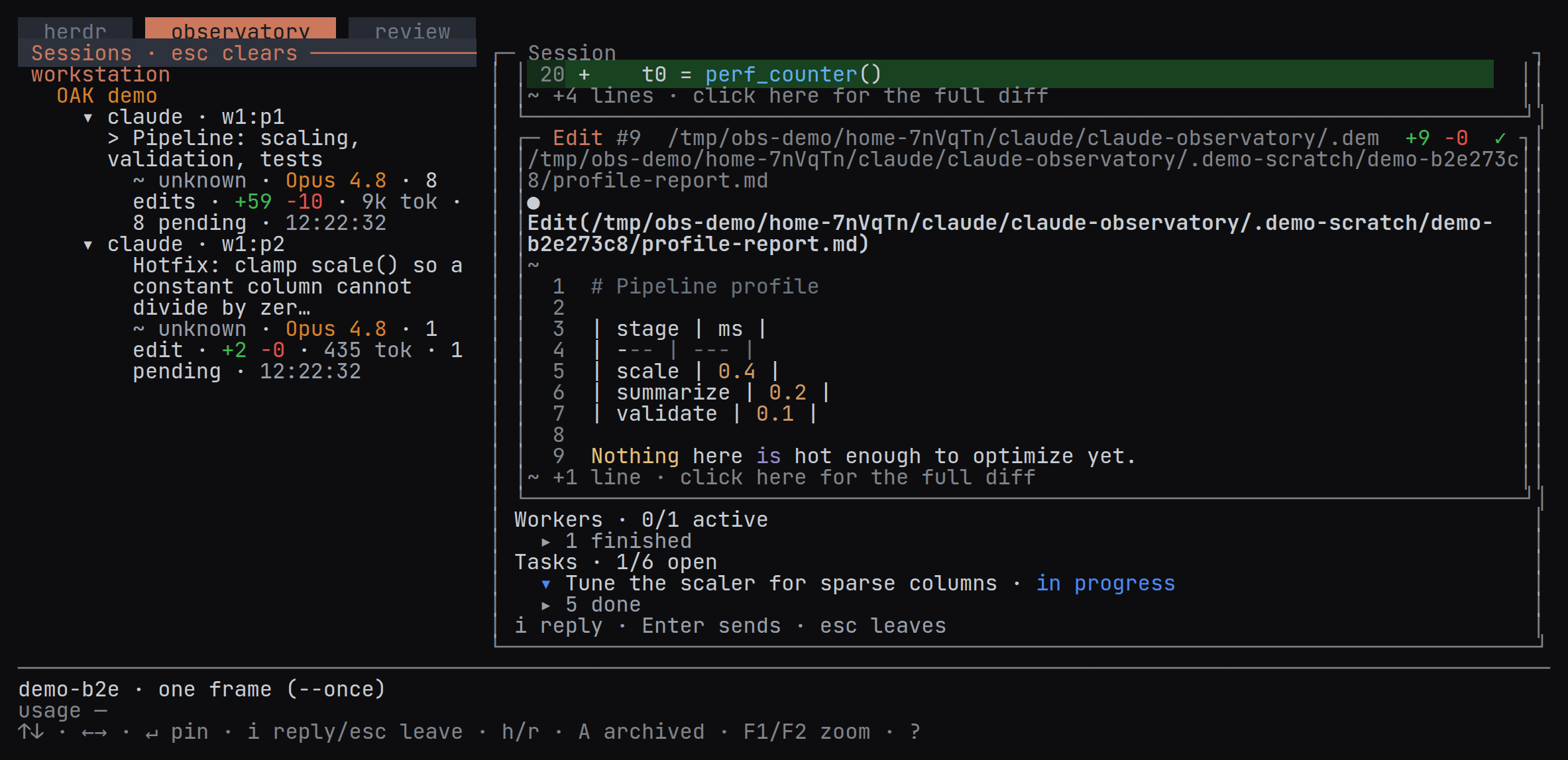Open the 'Hotfix: clamp scale()' session
This screenshot has height=760, width=1568.
pyautogui.click(x=298, y=286)
